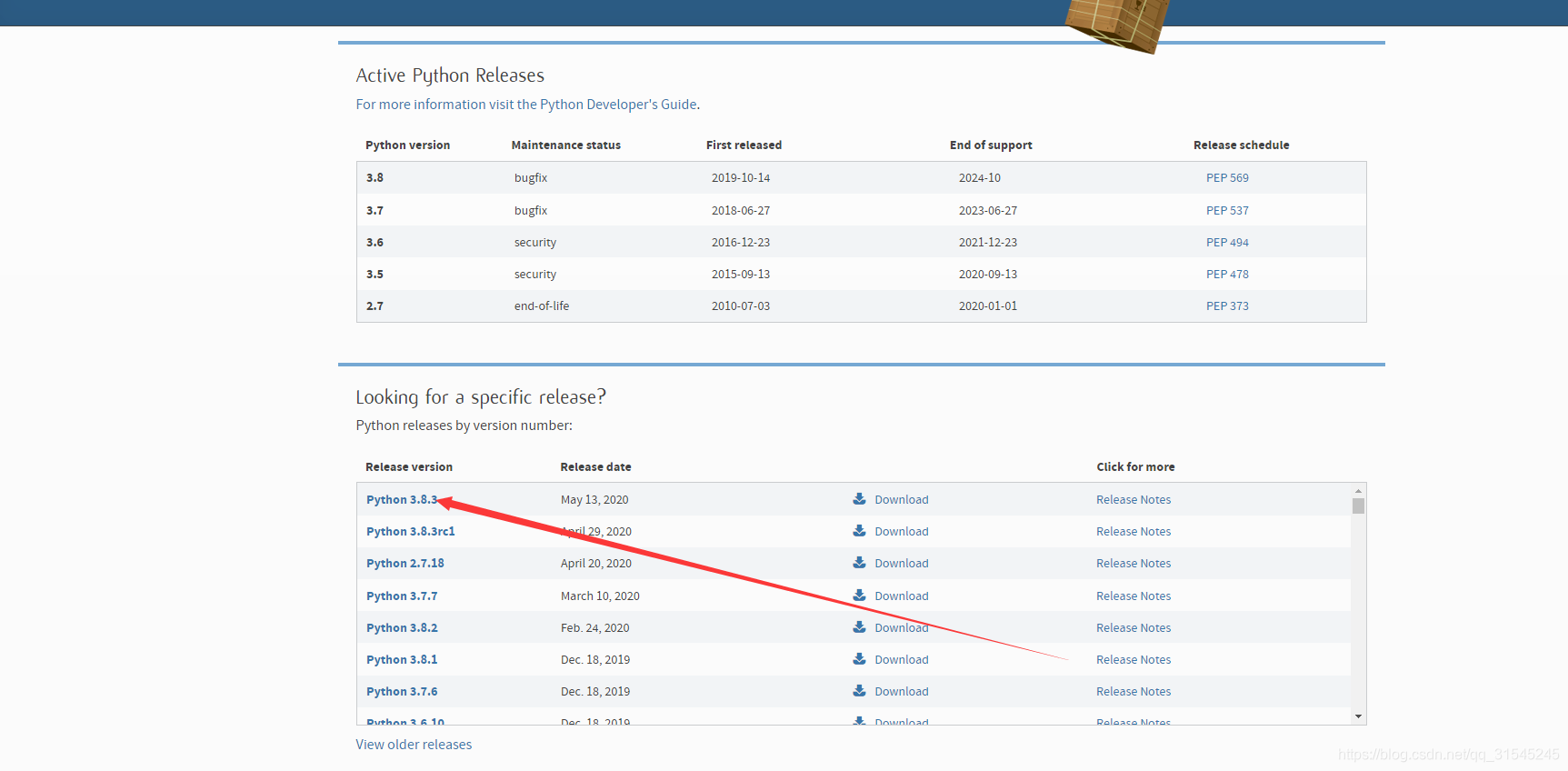Select the 2010-07-03 first released cell
Image resolution: width=1568 pixels, height=771 pixels.
coord(741,306)
